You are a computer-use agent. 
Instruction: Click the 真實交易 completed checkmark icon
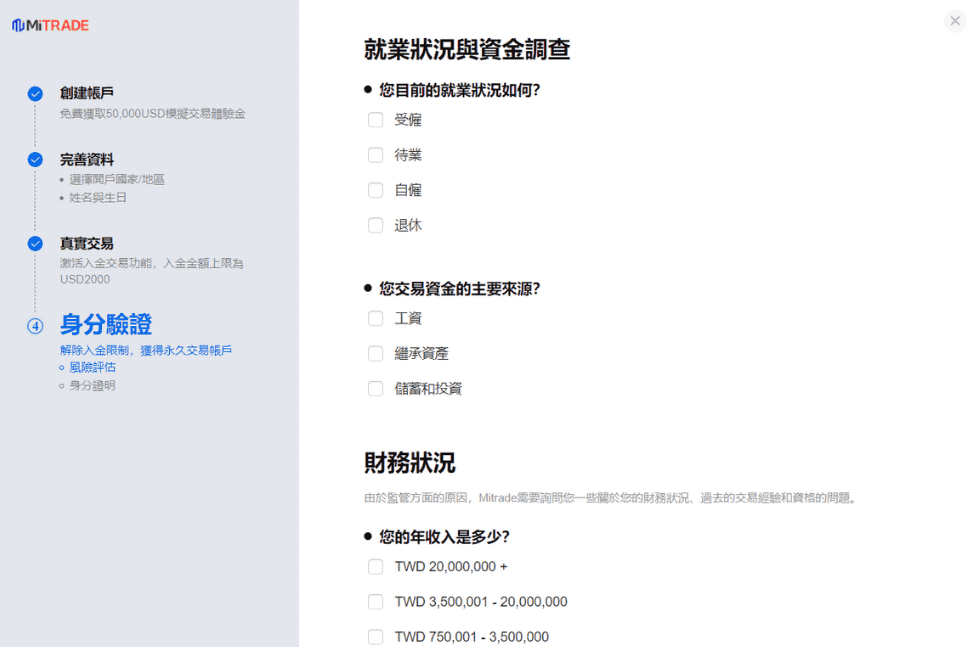pos(35,244)
